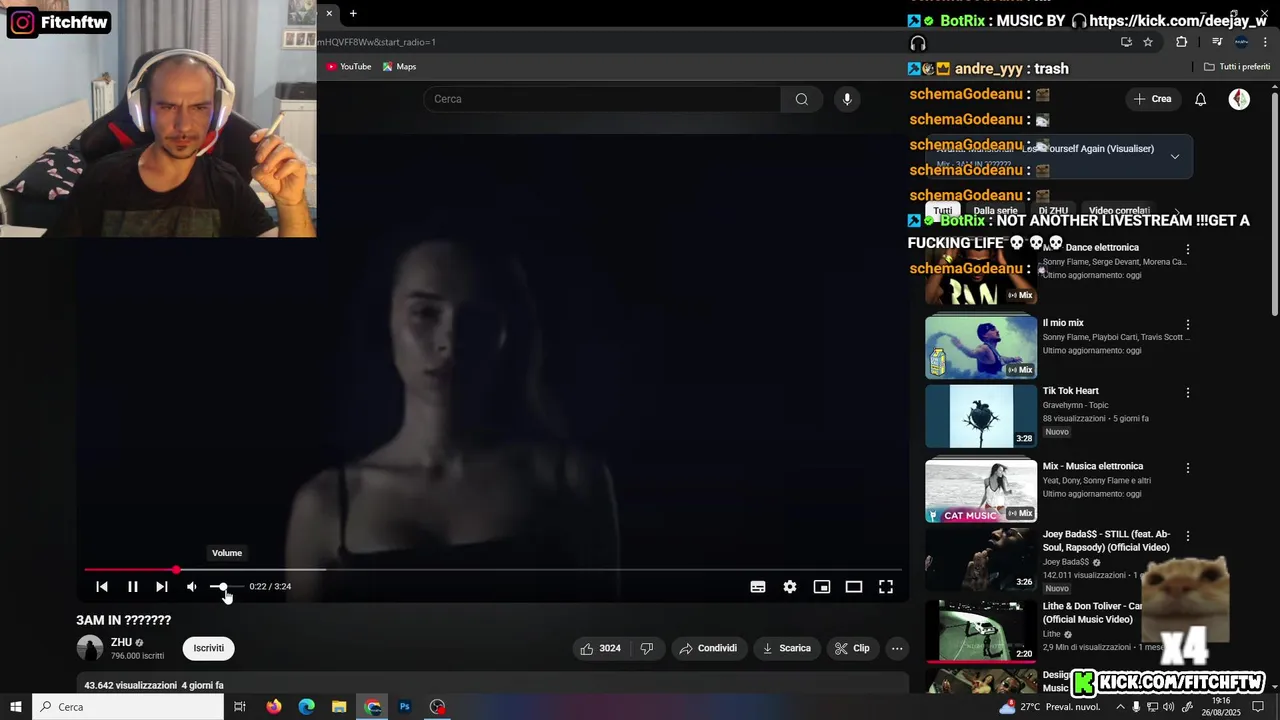This screenshot has width=1280, height=720.
Task: Dislike the video with thumbs down
Action: 647,648
